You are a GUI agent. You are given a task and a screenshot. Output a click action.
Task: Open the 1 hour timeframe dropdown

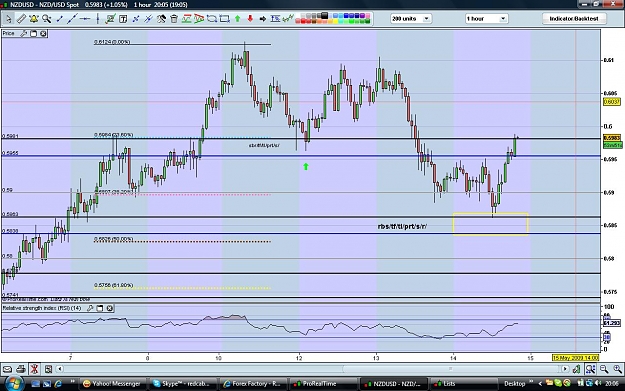pos(486,19)
